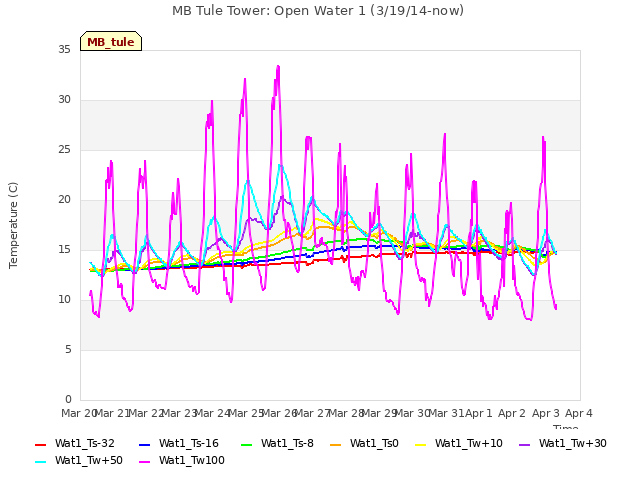The image size is (640, 480).
Task: Click the 25 y-axis tick label
Action: pos(64,150)
